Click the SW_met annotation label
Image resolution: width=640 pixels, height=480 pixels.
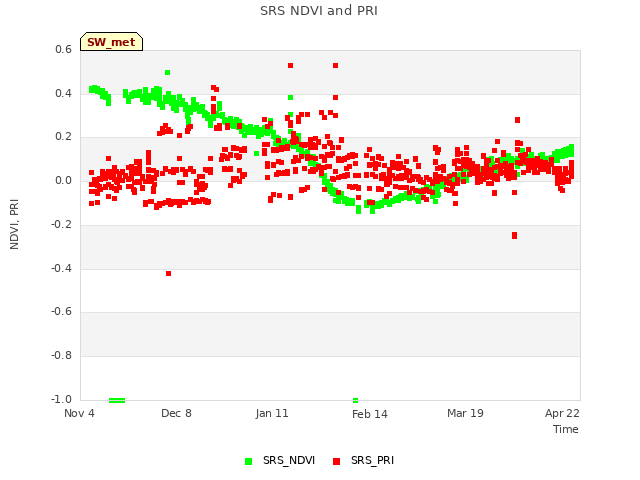tap(111, 42)
